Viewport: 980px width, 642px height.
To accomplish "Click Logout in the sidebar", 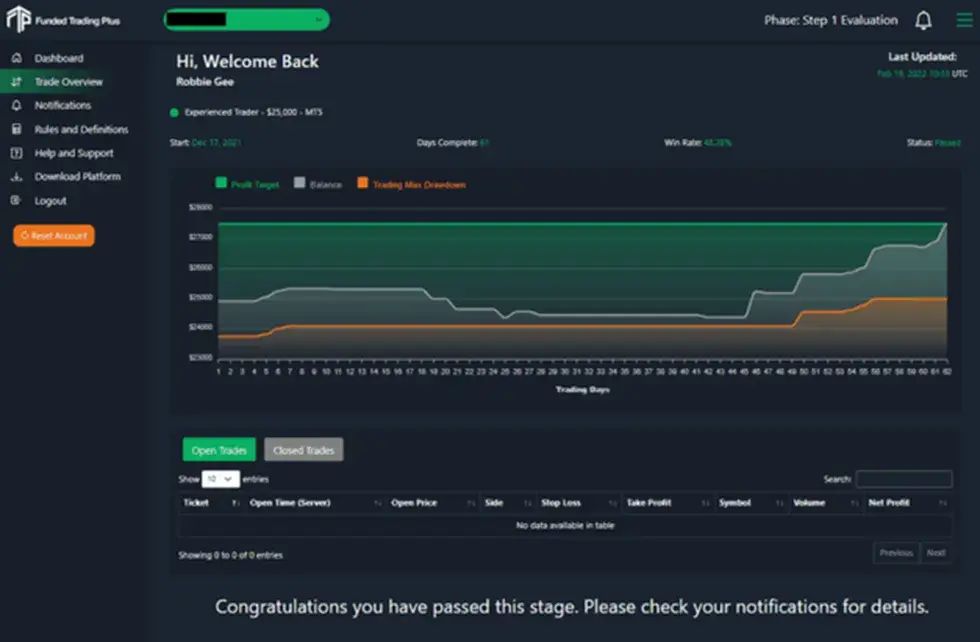I will click(x=50, y=201).
